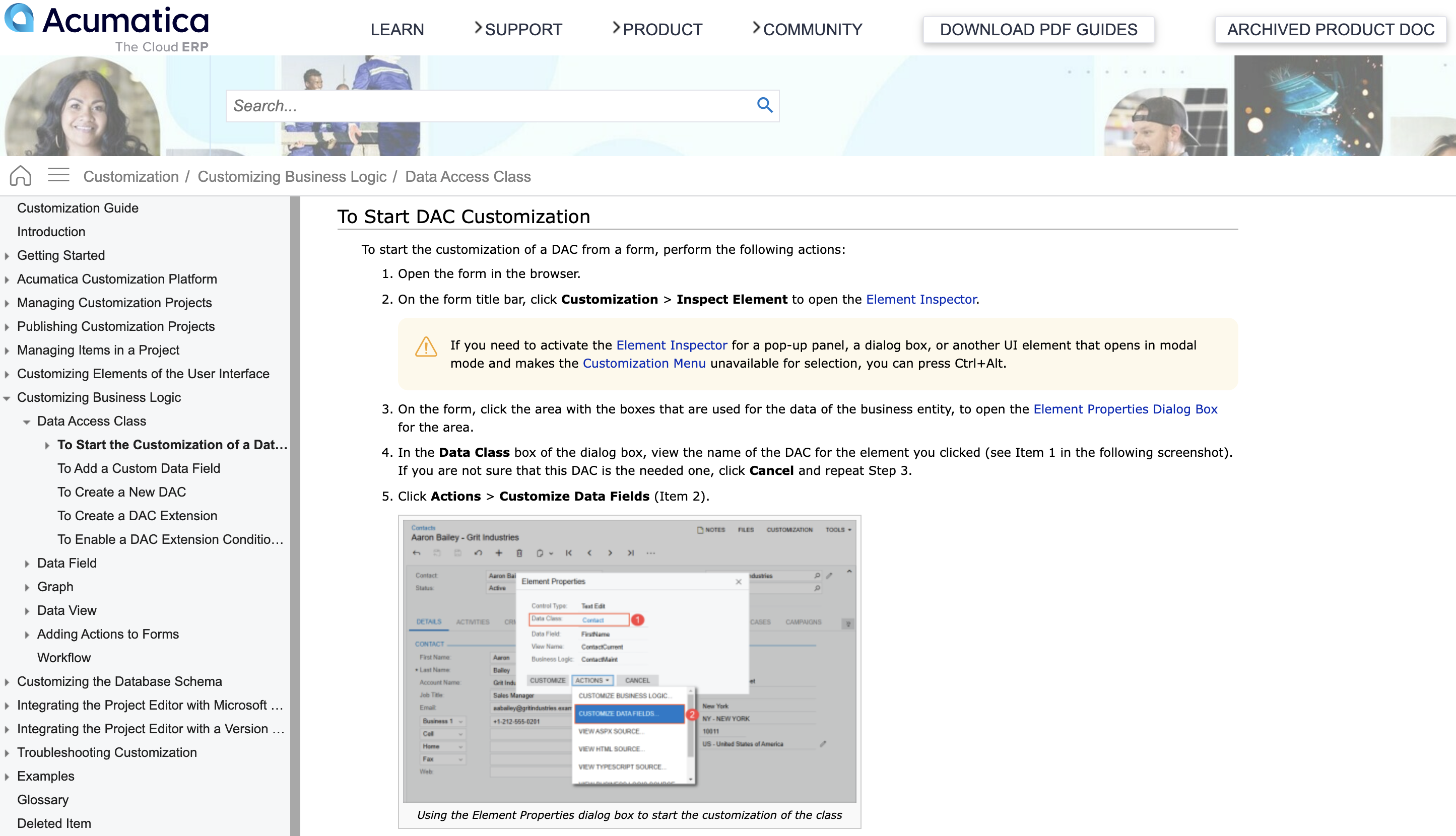Screen dimensions: 1456x836
Task: Expand the Data Field node
Action: (x=26, y=564)
